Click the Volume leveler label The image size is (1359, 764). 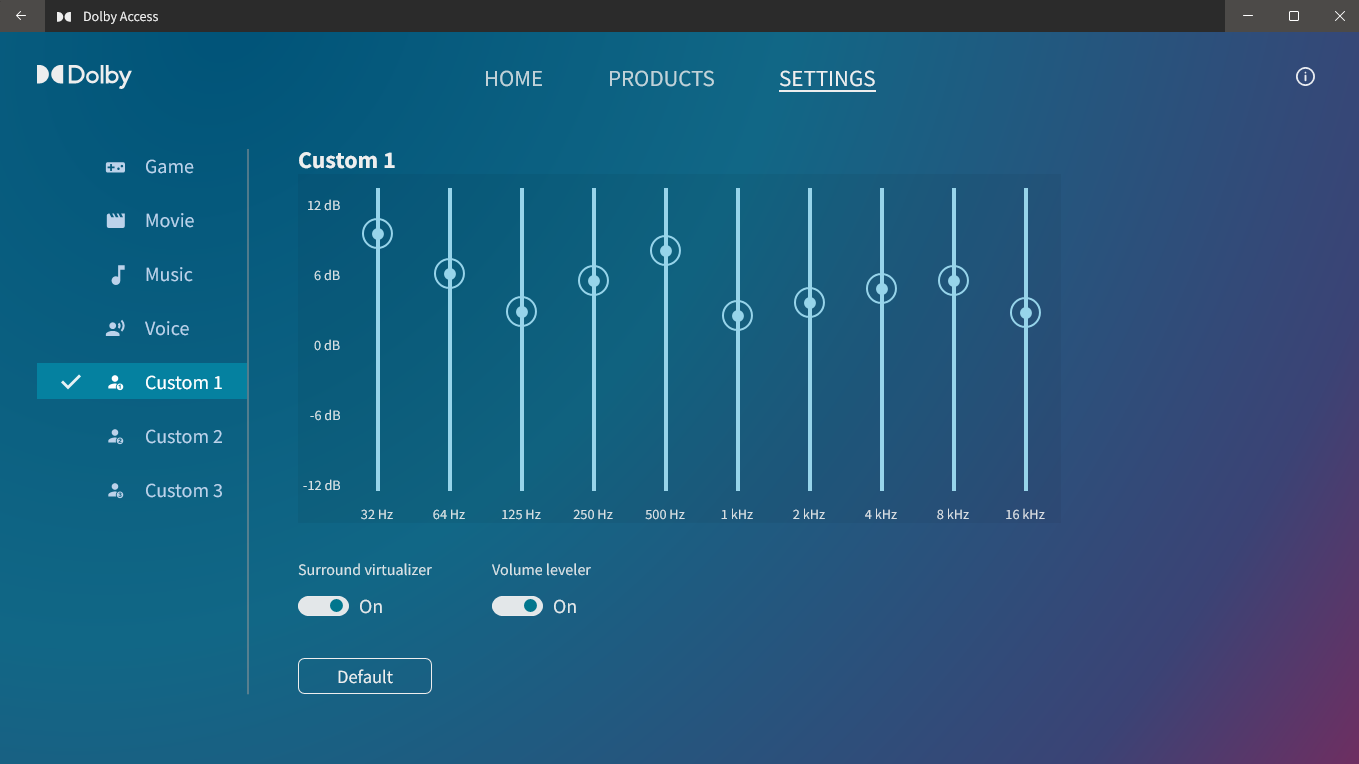(541, 570)
